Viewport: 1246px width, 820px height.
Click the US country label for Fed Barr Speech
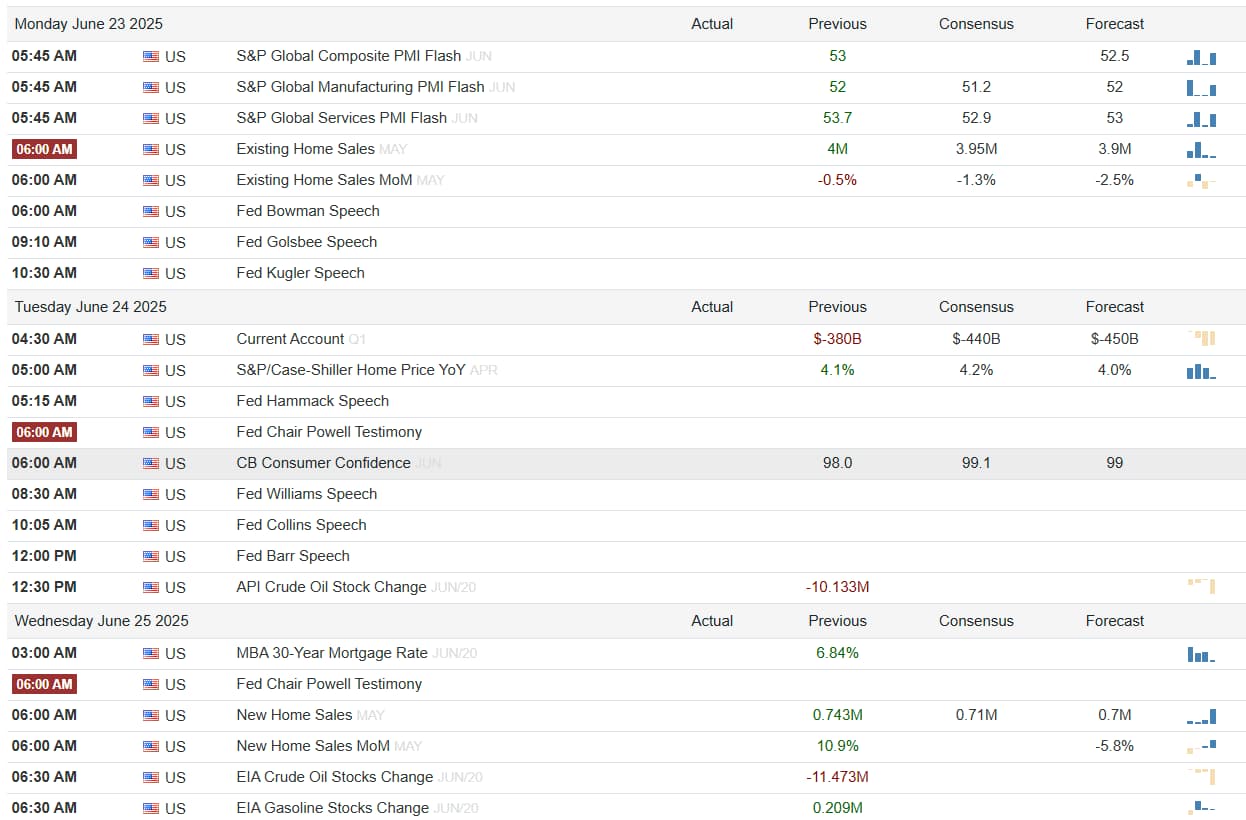(x=175, y=556)
